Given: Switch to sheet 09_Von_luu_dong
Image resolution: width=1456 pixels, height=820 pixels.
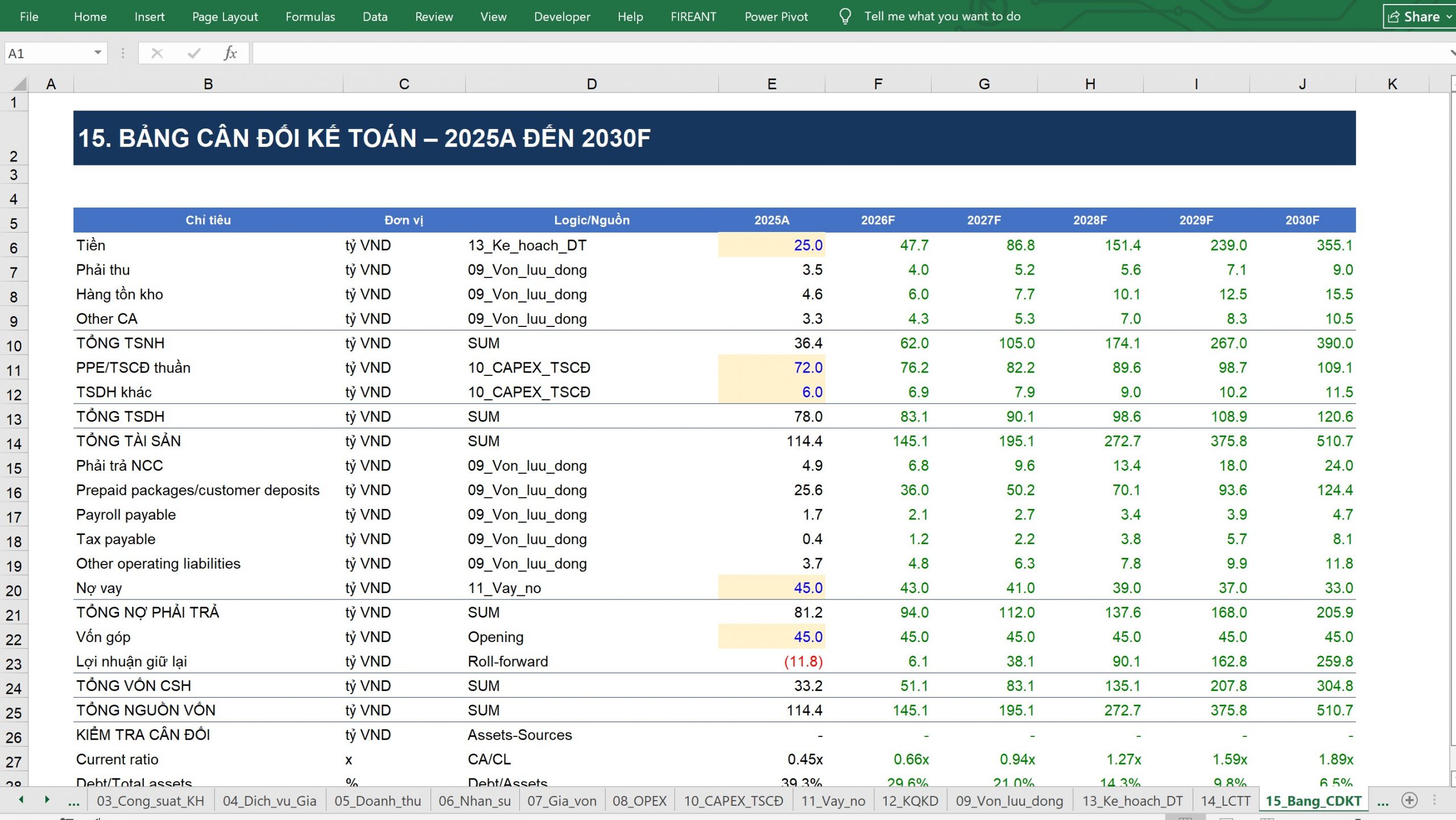Looking at the screenshot, I should [1010, 801].
